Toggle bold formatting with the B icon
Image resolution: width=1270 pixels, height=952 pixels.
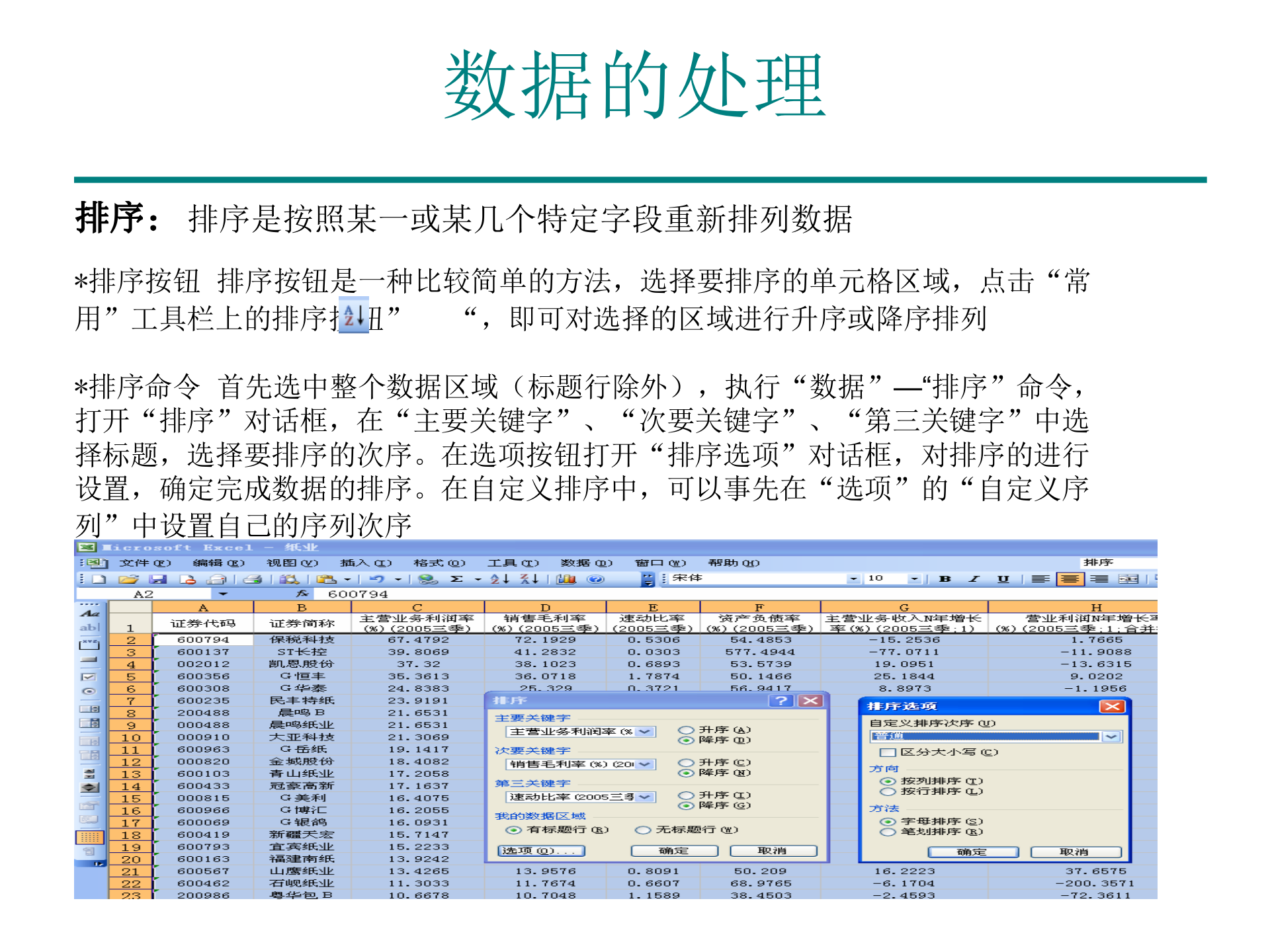pos(945,578)
